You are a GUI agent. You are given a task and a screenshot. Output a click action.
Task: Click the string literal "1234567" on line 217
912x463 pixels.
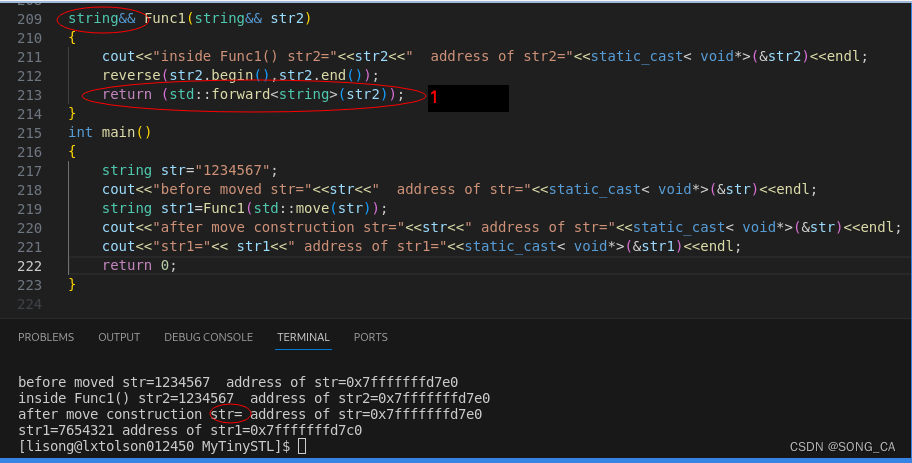point(233,170)
